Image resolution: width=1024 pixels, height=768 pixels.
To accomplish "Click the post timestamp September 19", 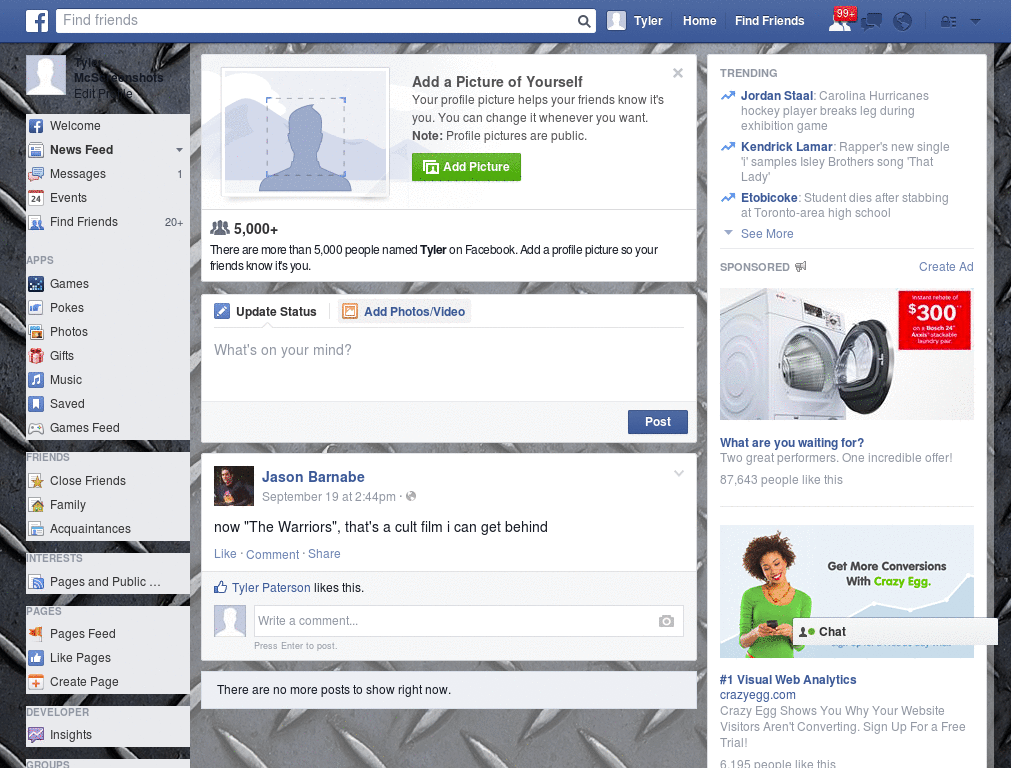I will 328,497.
